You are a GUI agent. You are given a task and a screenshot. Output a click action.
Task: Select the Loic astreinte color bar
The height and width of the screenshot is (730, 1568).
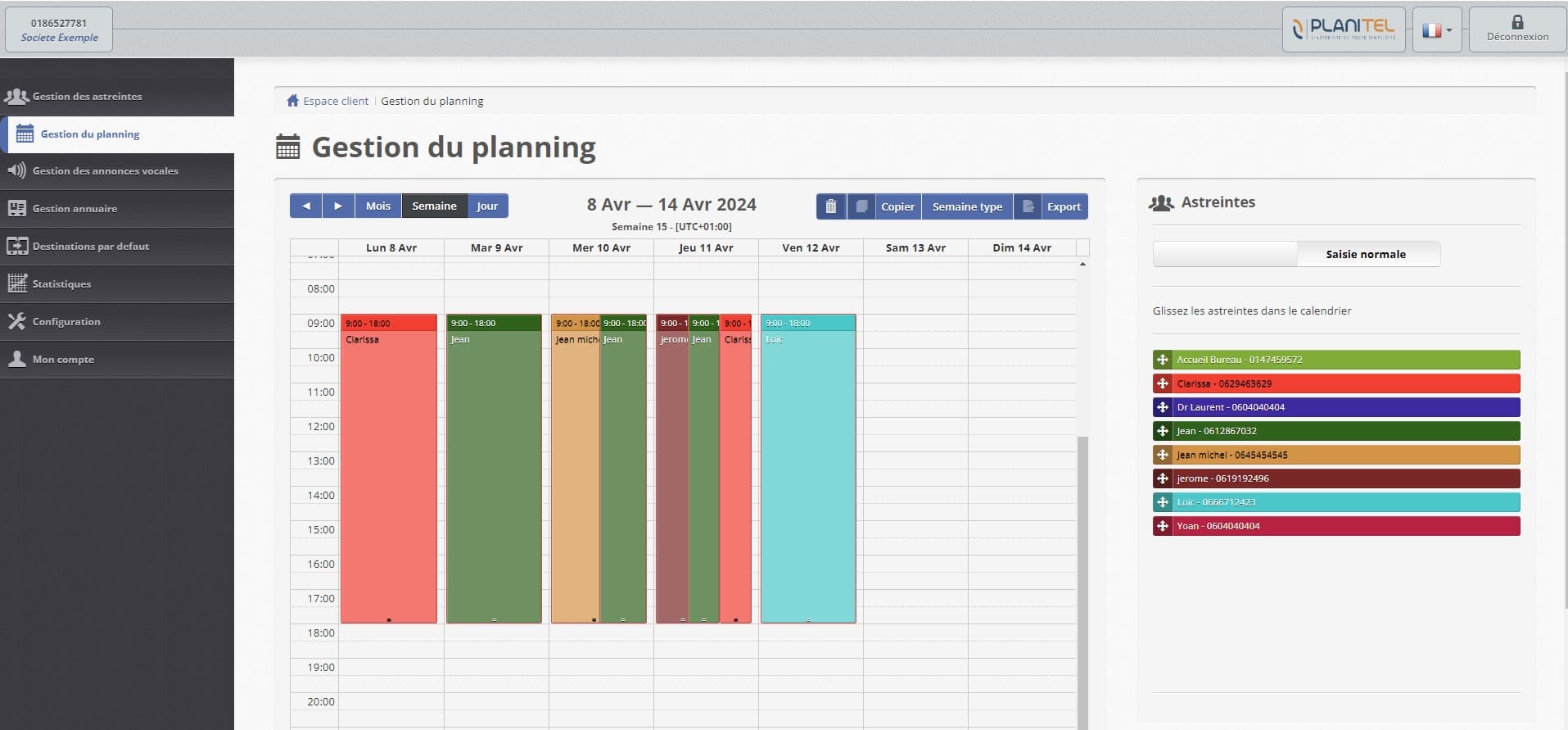pos(1335,502)
